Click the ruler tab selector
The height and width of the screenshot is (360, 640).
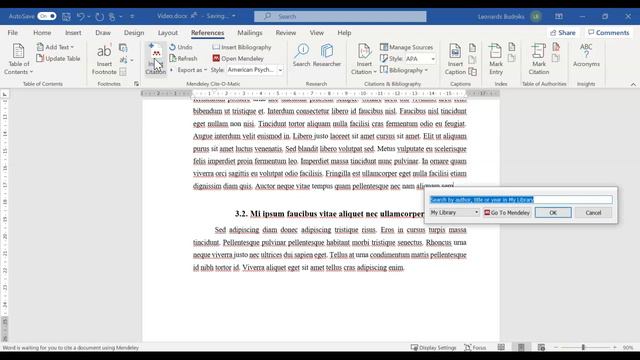coord(4,95)
